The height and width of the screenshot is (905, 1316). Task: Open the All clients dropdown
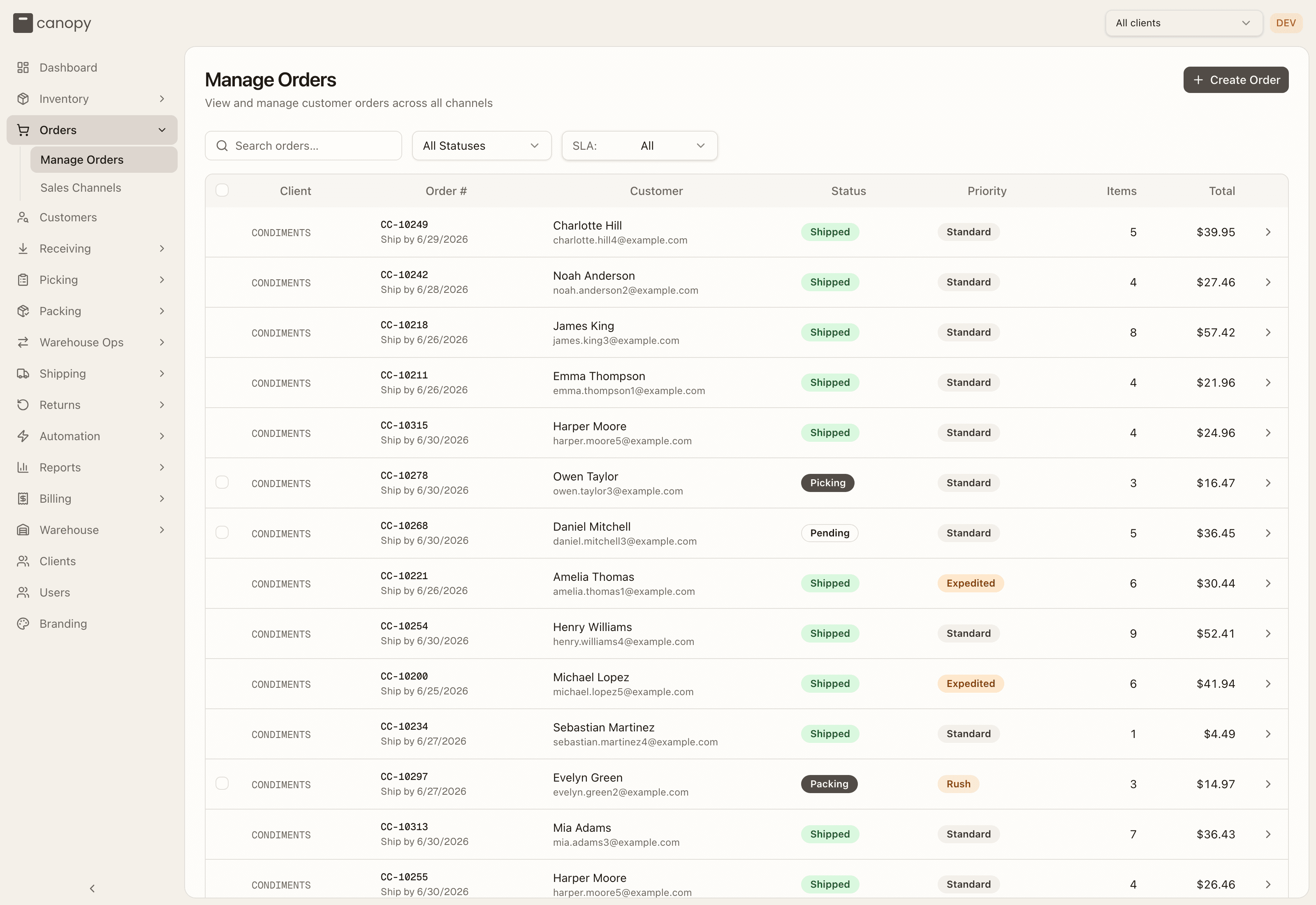tap(1184, 23)
